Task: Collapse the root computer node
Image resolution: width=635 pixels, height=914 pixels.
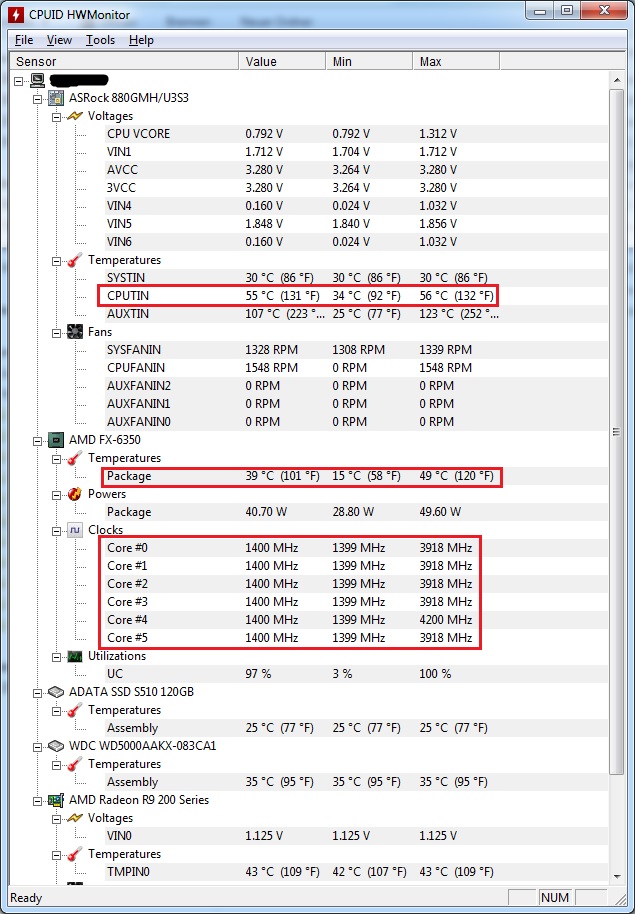Action: (19, 80)
